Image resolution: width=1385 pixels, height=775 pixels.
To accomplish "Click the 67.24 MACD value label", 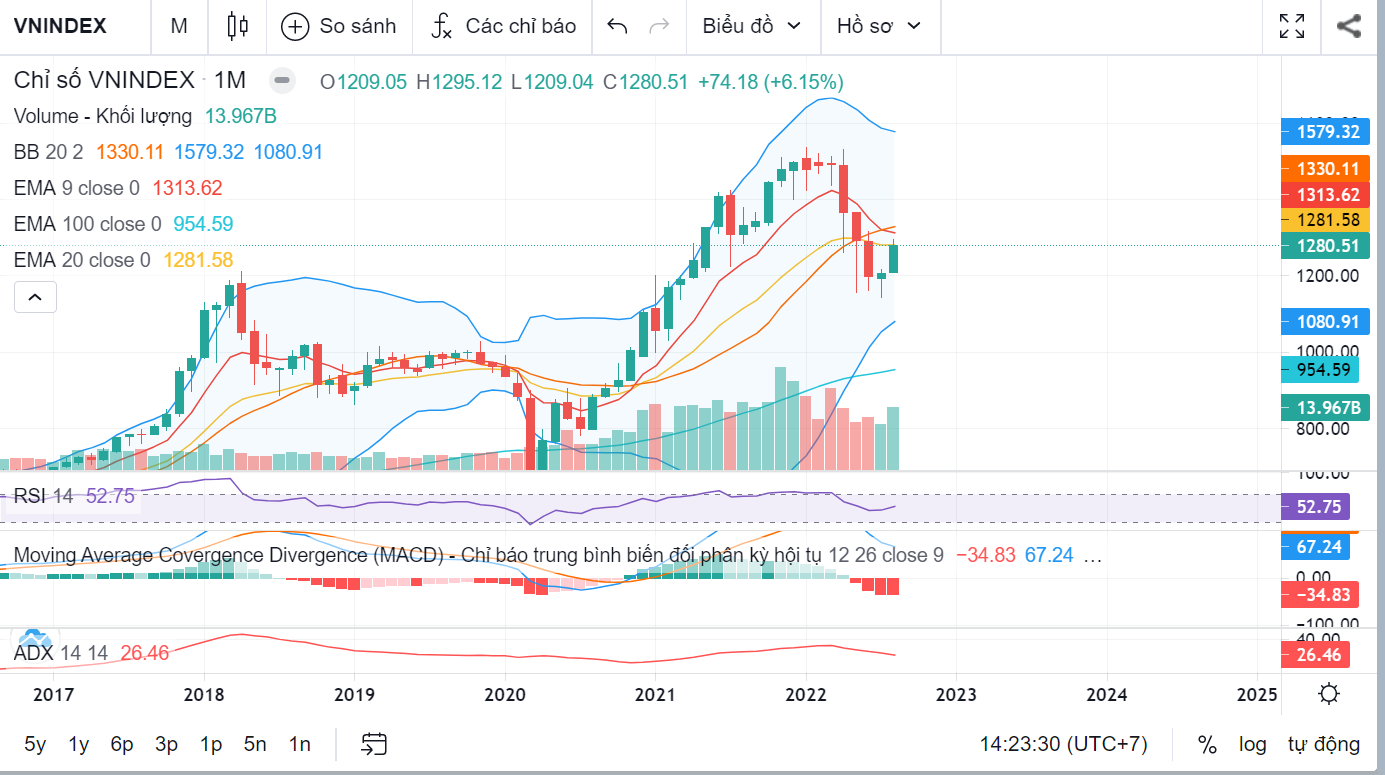I will 1316,547.
